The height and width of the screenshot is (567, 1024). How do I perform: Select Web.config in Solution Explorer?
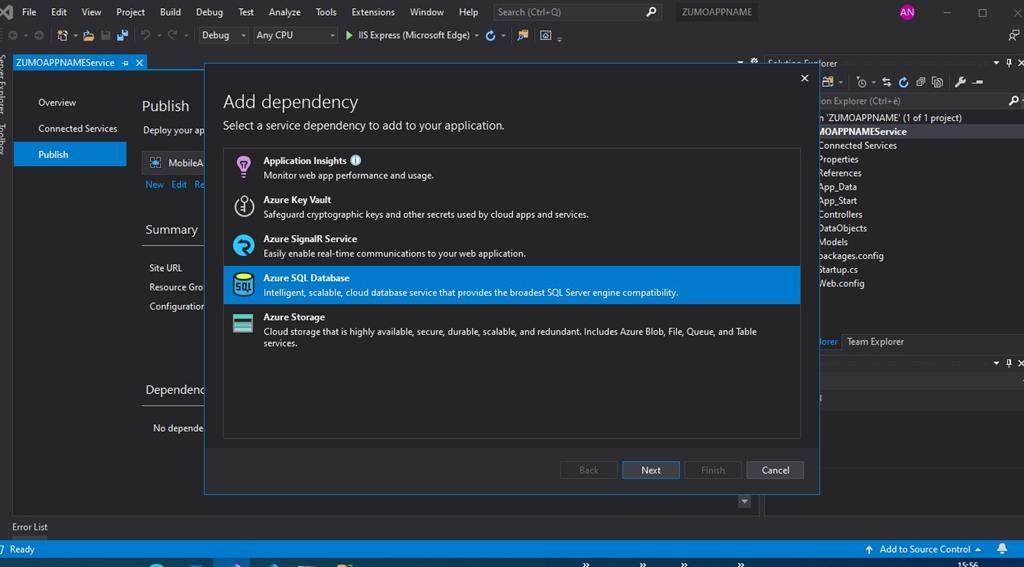coord(841,284)
